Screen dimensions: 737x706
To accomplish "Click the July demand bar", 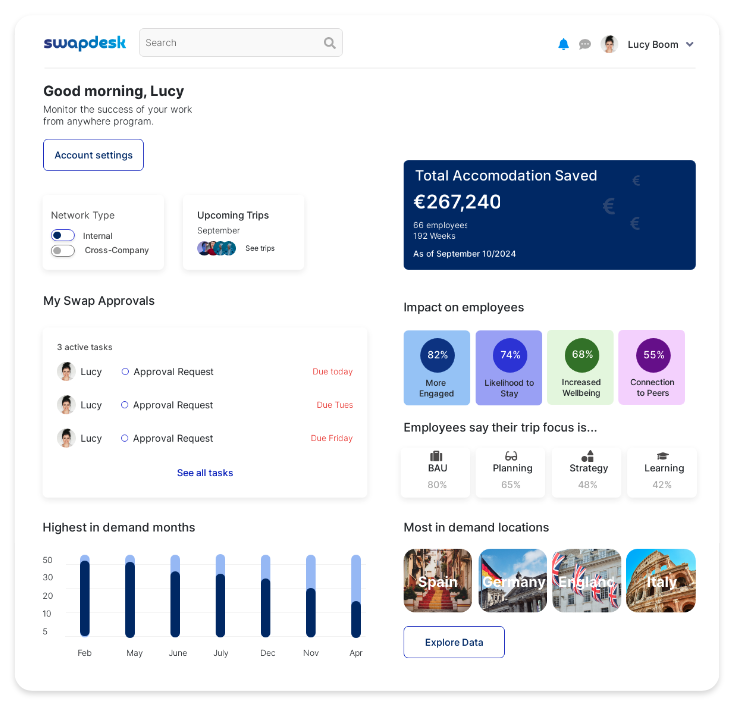I will pyautogui.click(x=220, y=596).
